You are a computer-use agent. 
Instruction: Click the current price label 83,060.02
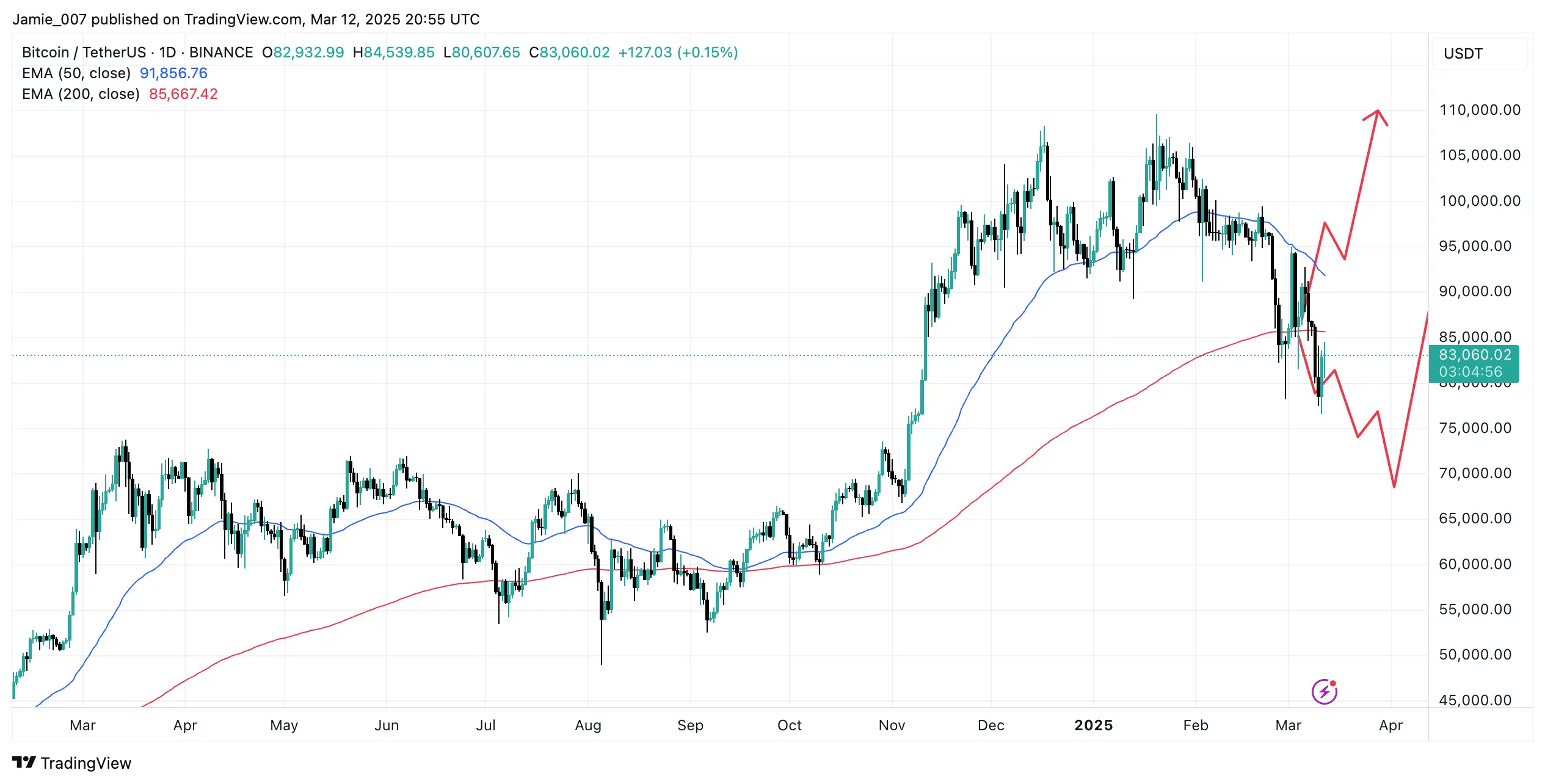pyautogui.click(x=1474, y=355)
